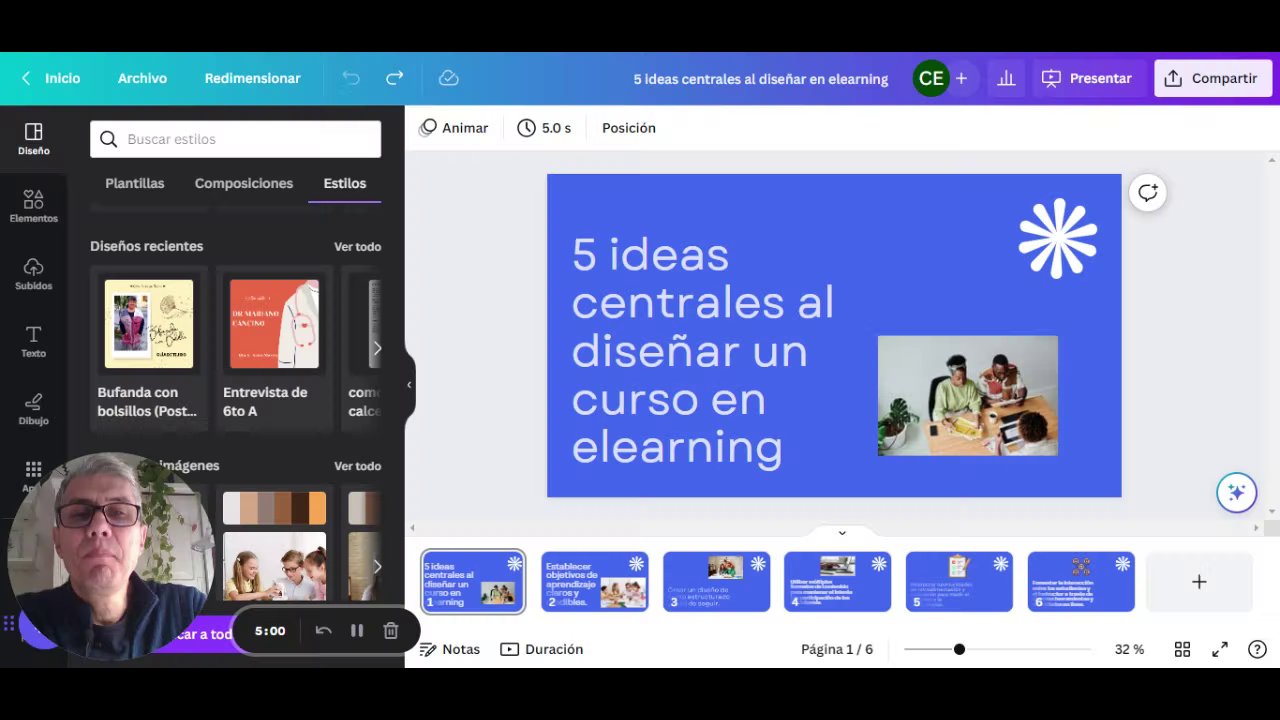Click the undo arrow in top bar
The image size is (1280, 720).
coord(350,78)
